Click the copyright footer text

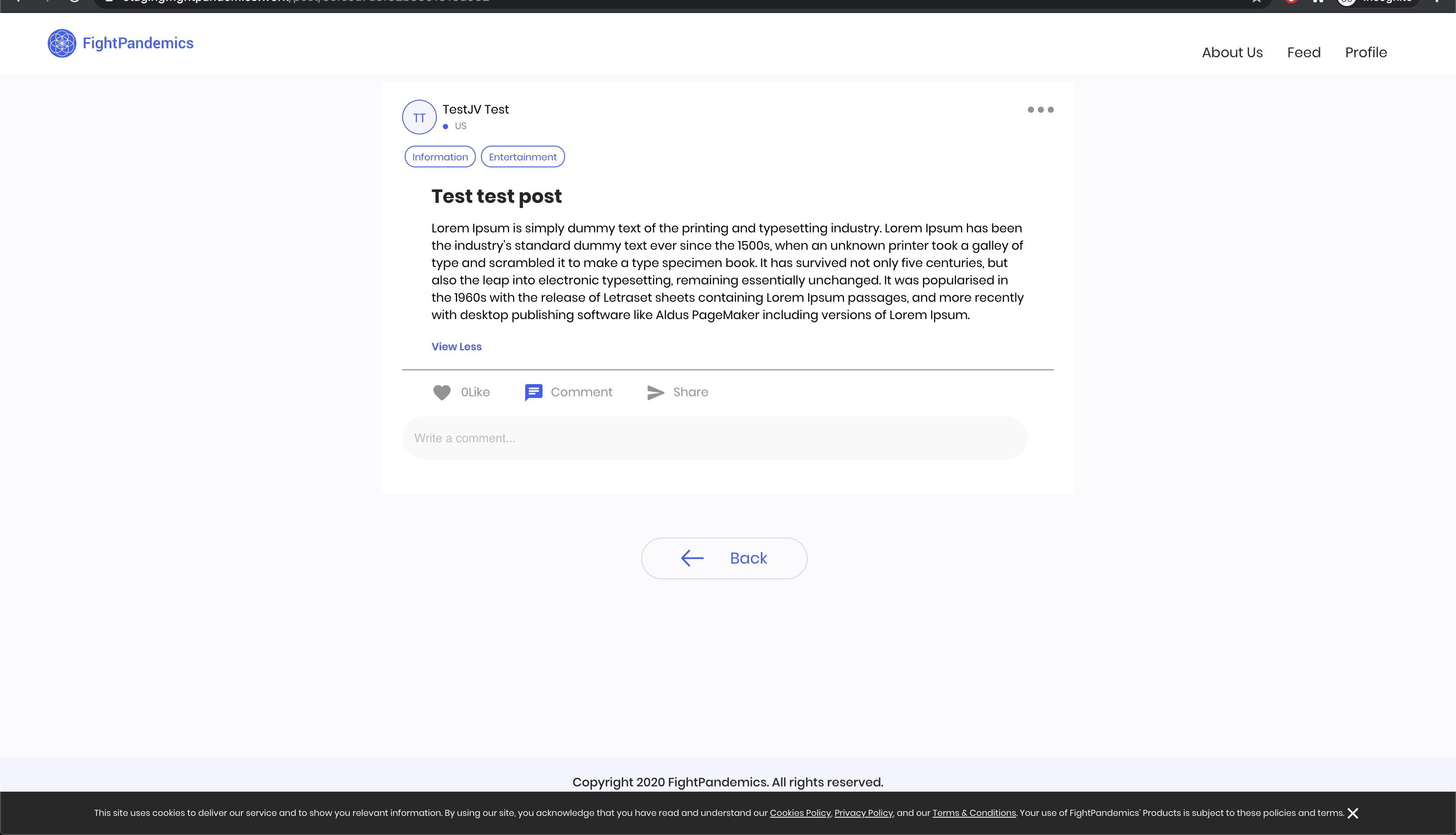coord(728,782)
